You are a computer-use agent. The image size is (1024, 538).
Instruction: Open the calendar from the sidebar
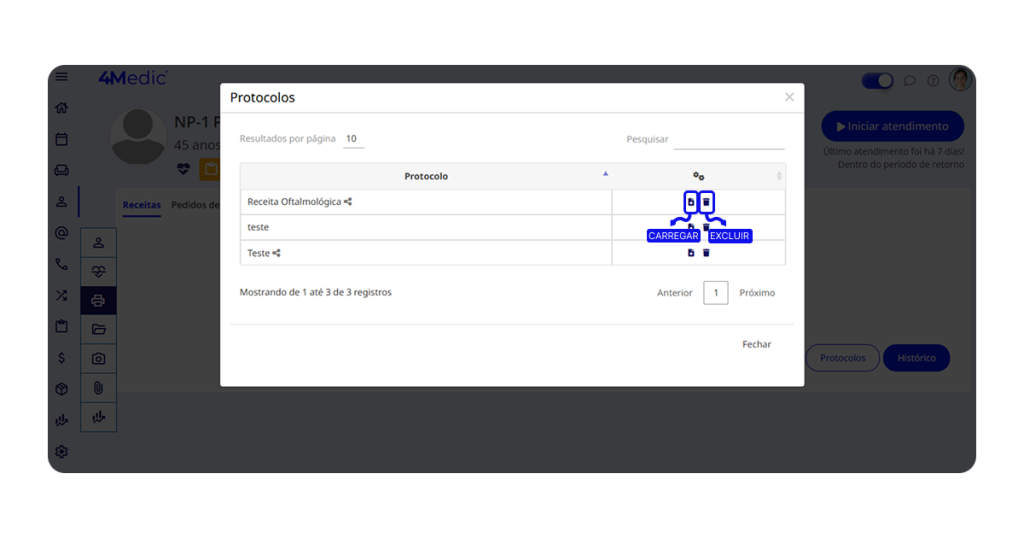tap(62, 139)
